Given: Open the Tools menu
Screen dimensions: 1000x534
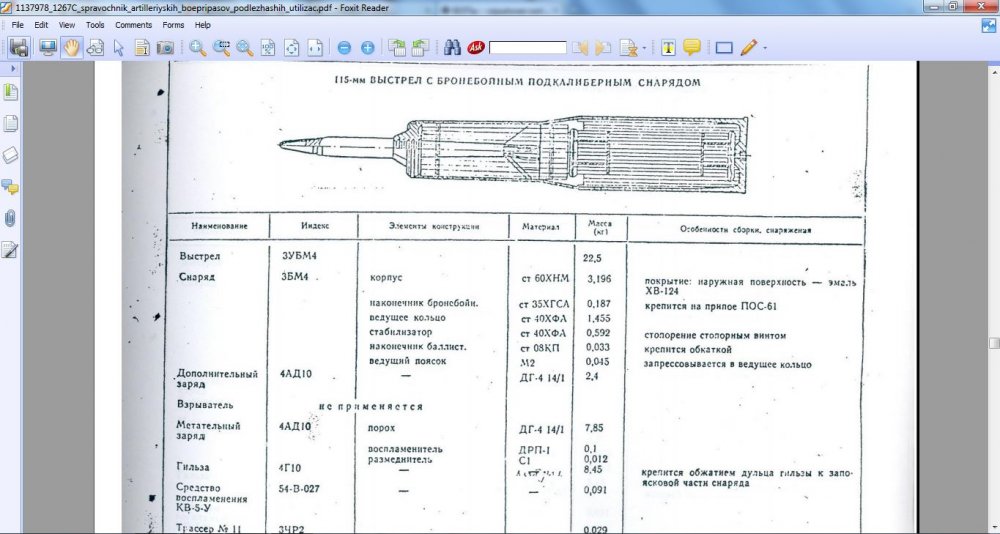Looking at the screenshot, I should click(95, 25).
